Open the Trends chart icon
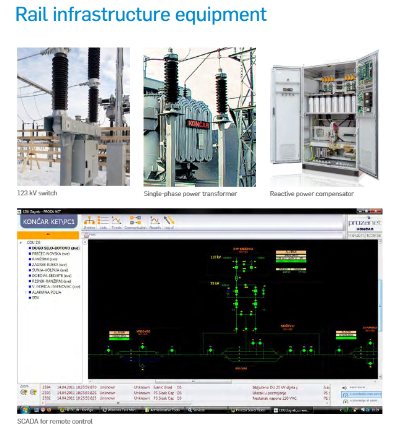Screen dimensions: 397x429 (x=116, y=222)
